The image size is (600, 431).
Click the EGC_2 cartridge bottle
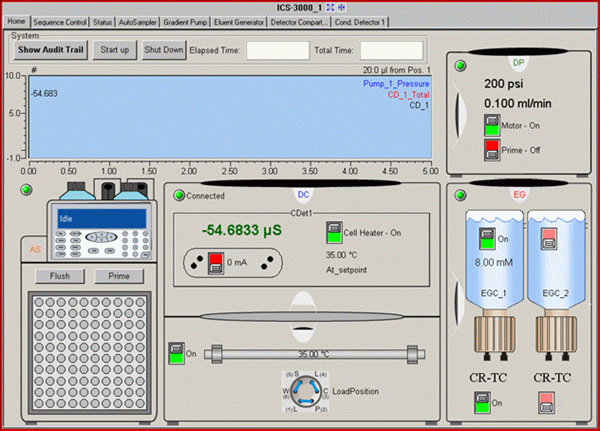point(556,260)
